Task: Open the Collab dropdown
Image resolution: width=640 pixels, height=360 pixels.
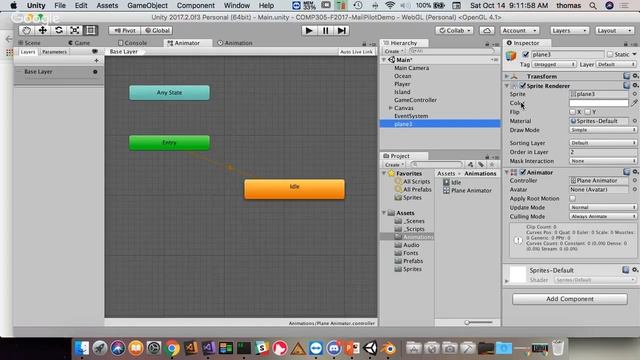Action: coord(454,31)
